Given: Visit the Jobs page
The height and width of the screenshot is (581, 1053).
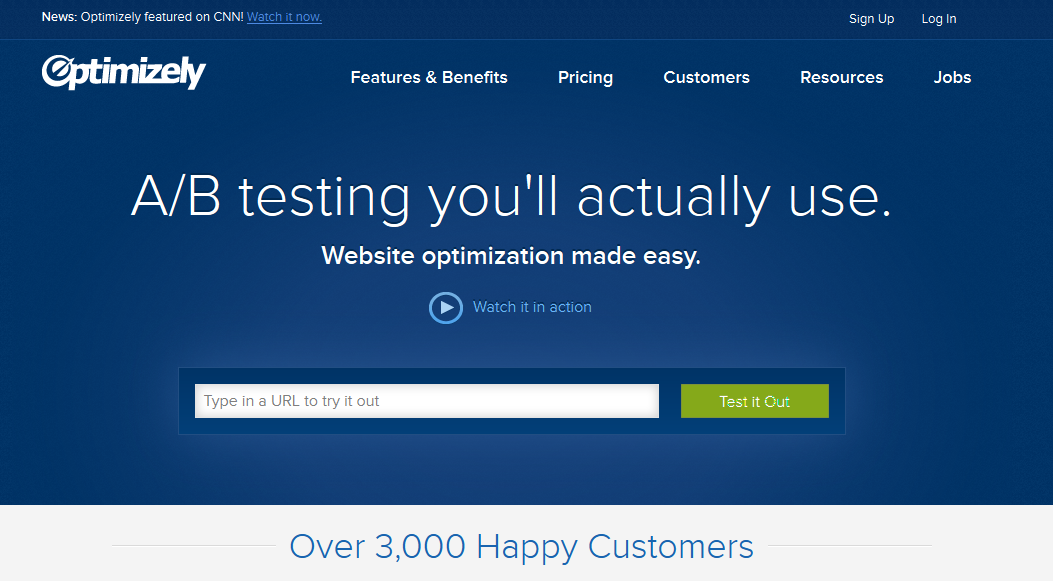Looking at the screenshot, I should click(952, 77).
